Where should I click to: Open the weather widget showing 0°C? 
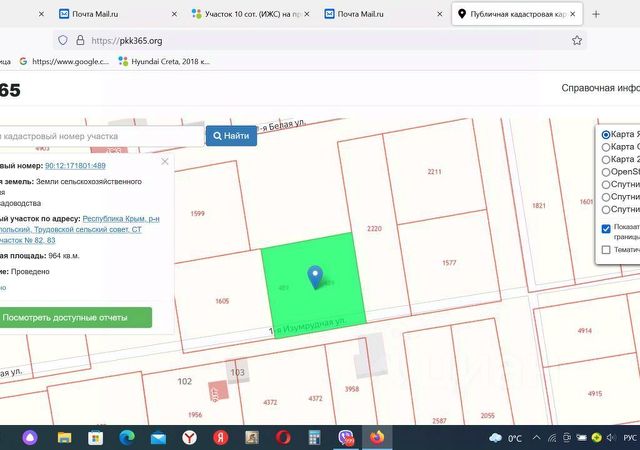click(x=505, y=438)
